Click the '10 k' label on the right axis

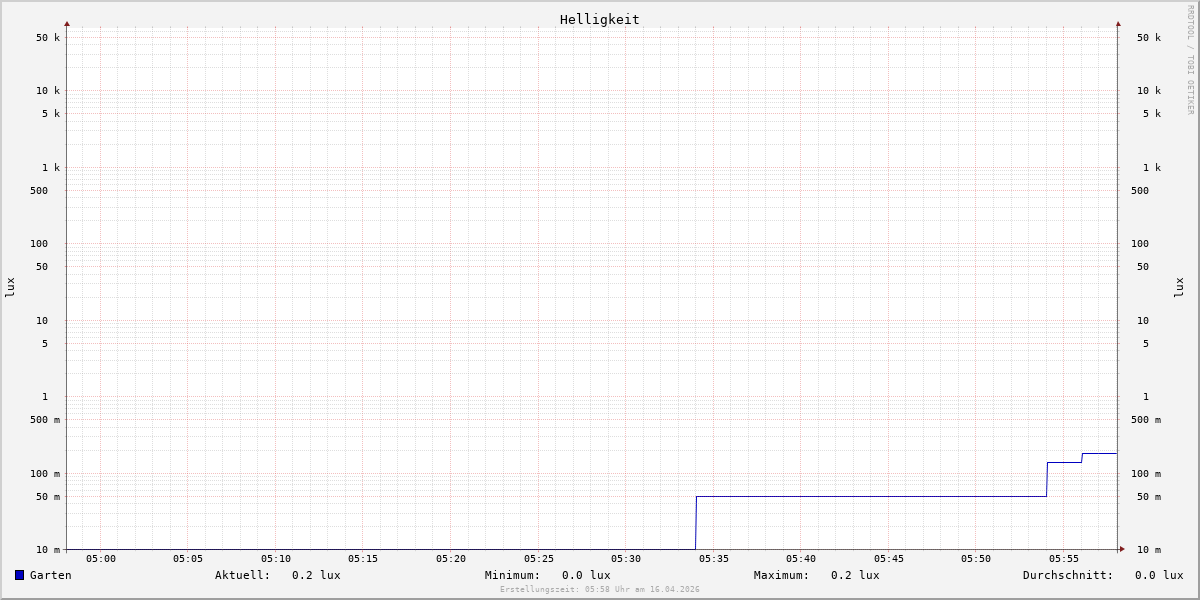tap(1149, 91)
